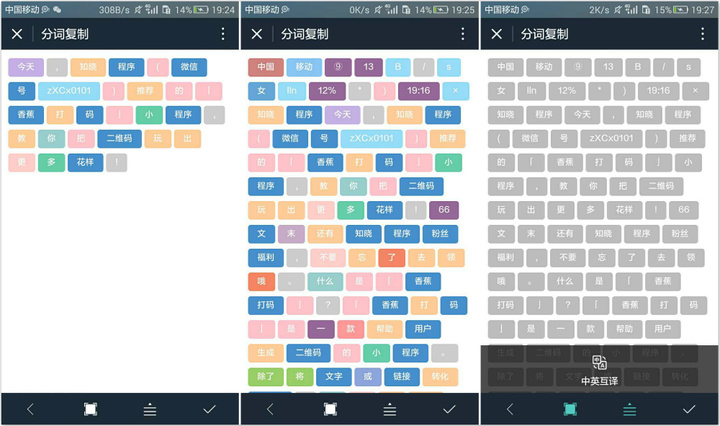
Task: Tap the 福利 chip on middle screen
Action: (265, 258)
